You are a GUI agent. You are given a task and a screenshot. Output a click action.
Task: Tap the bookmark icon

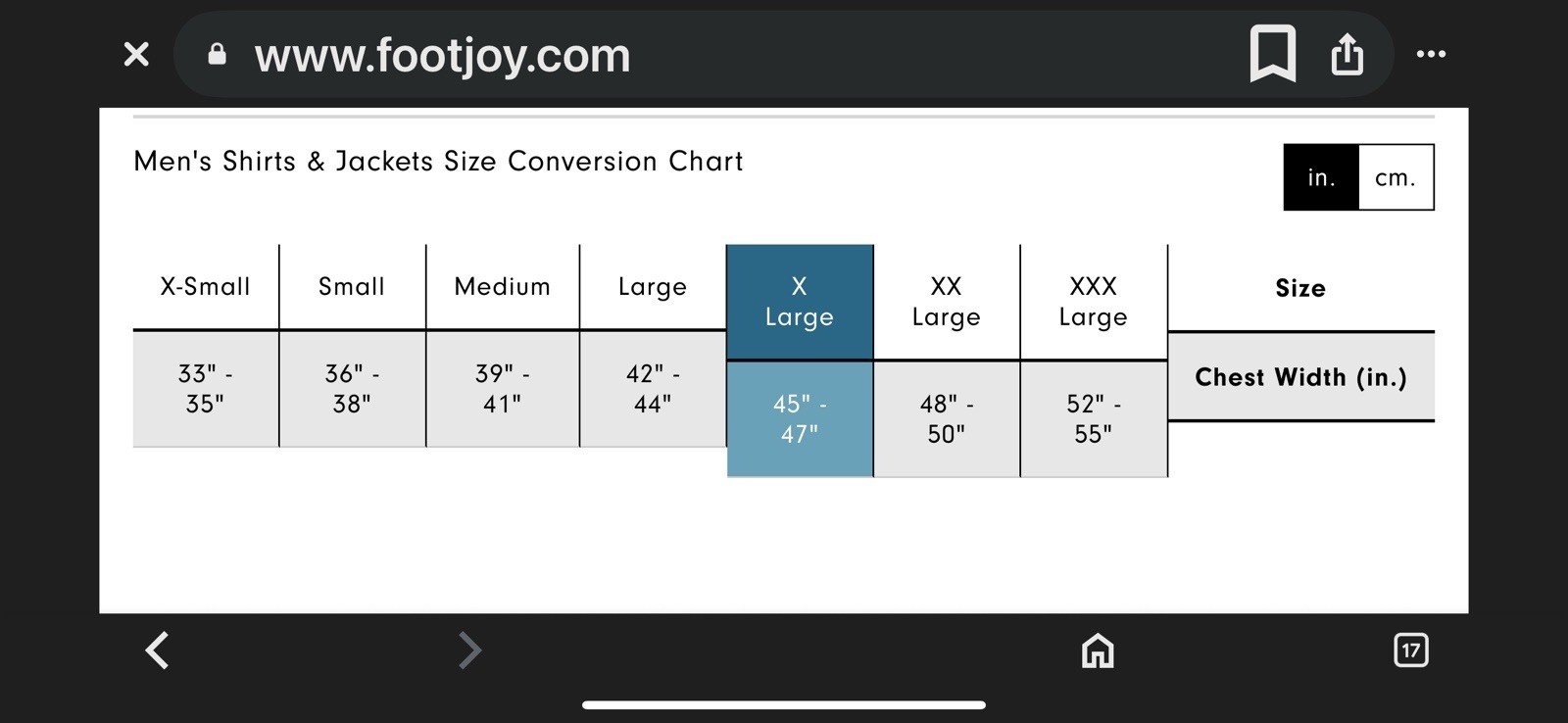click(1273, 54)
